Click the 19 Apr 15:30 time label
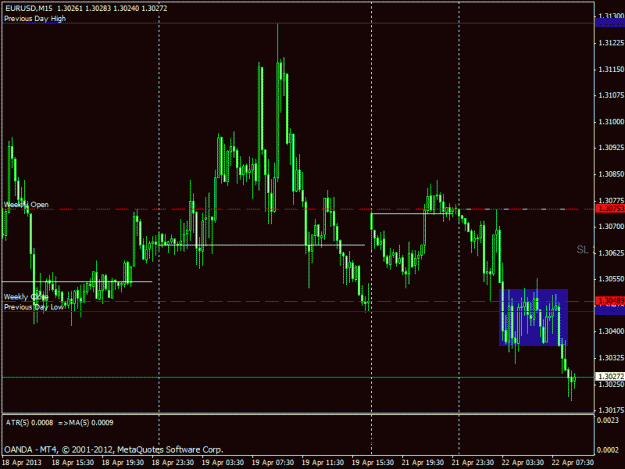The width and height of the screenshot is (625, 469). tap(373, 463)
